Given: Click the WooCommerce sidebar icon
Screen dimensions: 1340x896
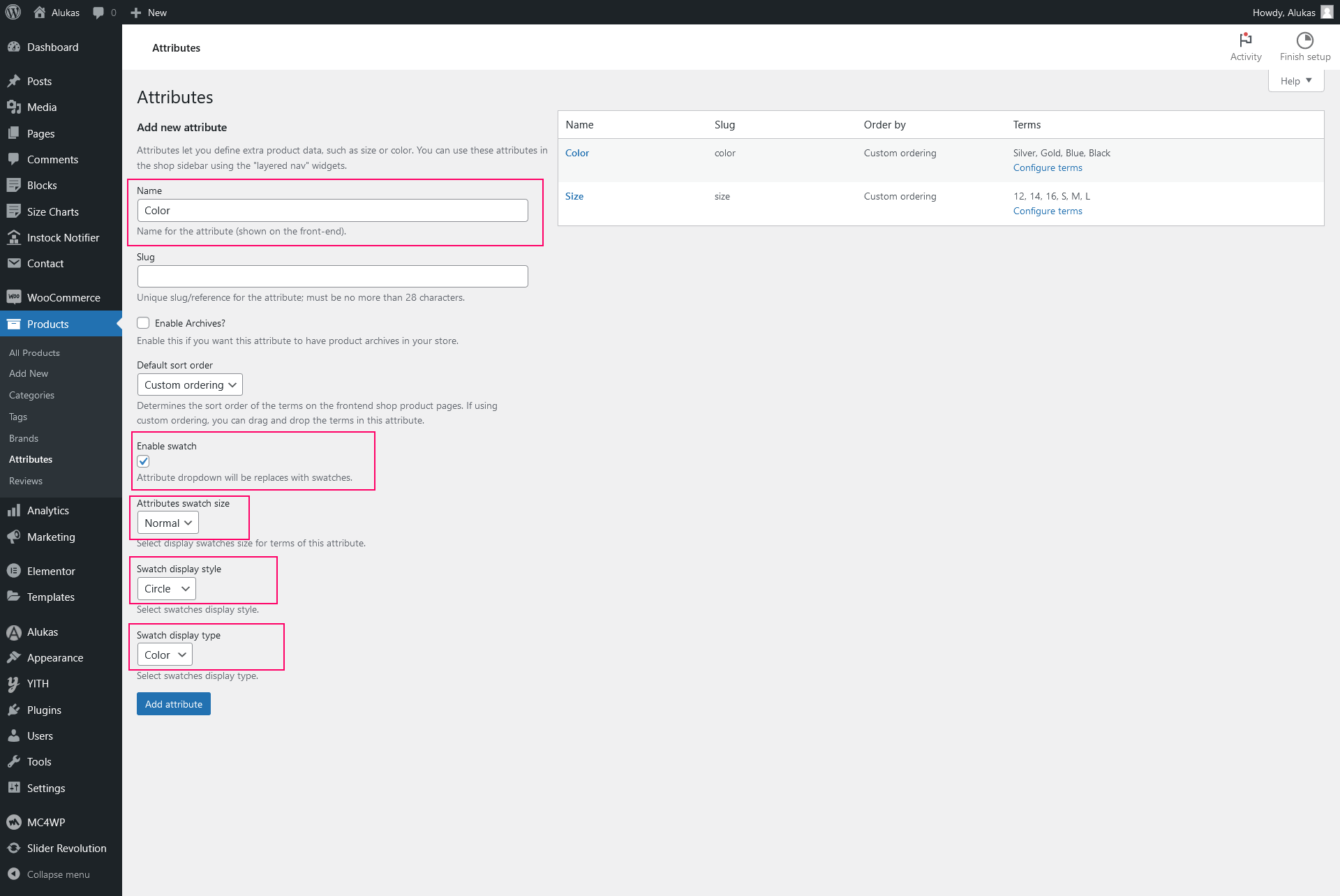Looking at the screenshot, I should click(14, 297).
